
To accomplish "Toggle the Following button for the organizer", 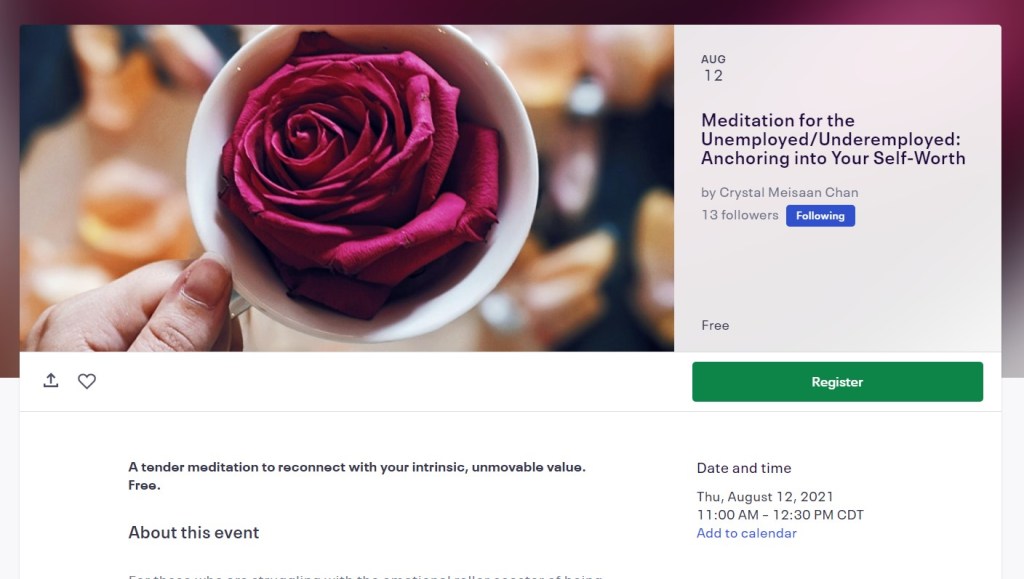I will (x=820, y=216).
